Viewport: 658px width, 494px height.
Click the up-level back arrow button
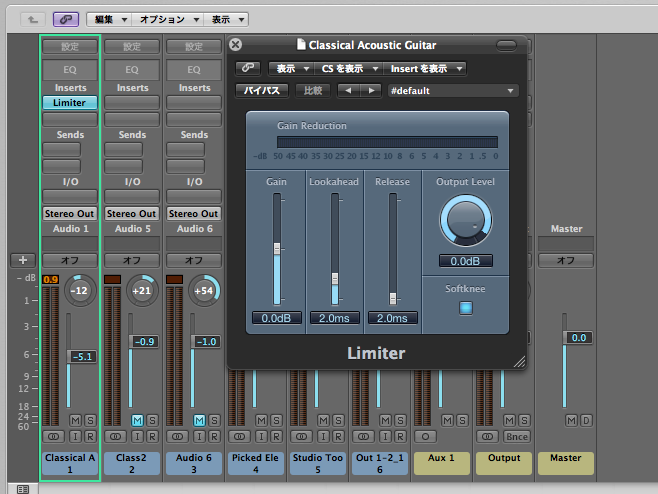point(33,19)
